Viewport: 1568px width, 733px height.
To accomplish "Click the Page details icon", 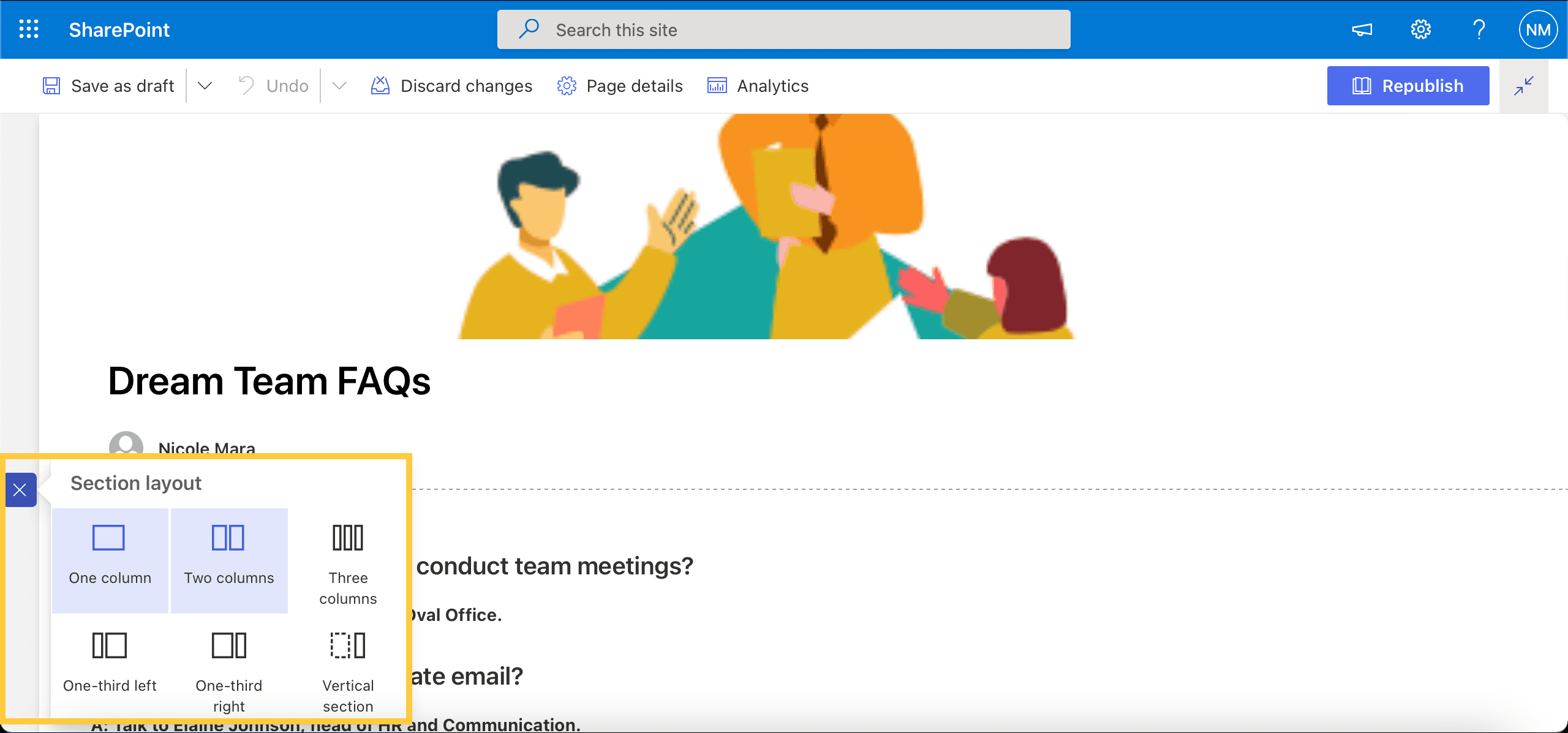I will (x=567, y=85).
